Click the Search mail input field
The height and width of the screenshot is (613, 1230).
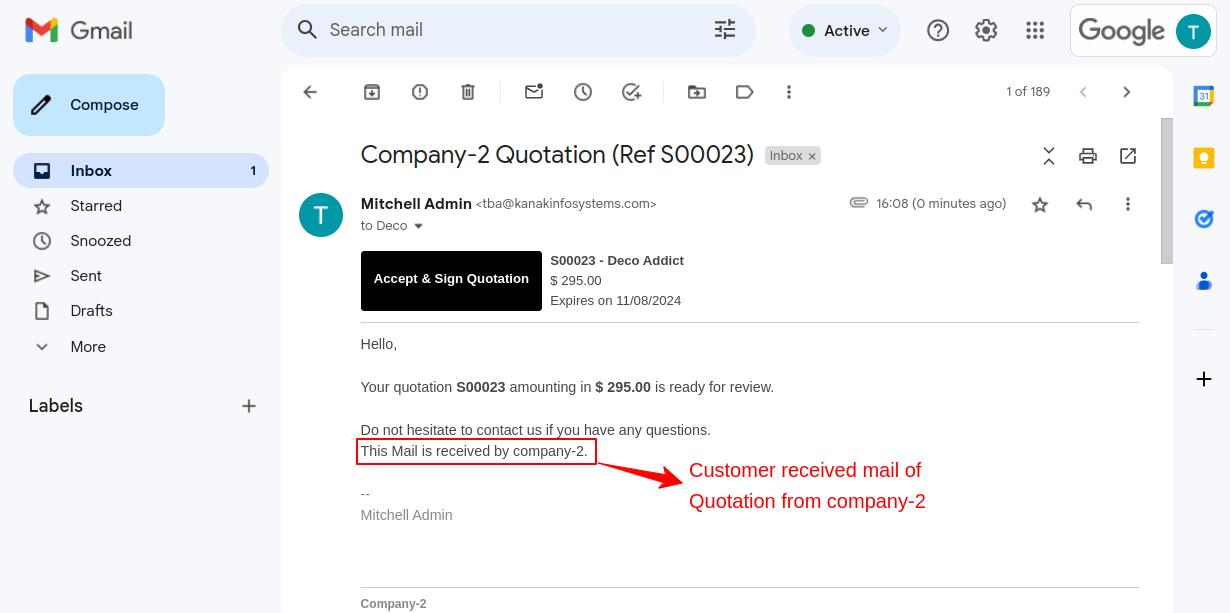coord(500,30)
